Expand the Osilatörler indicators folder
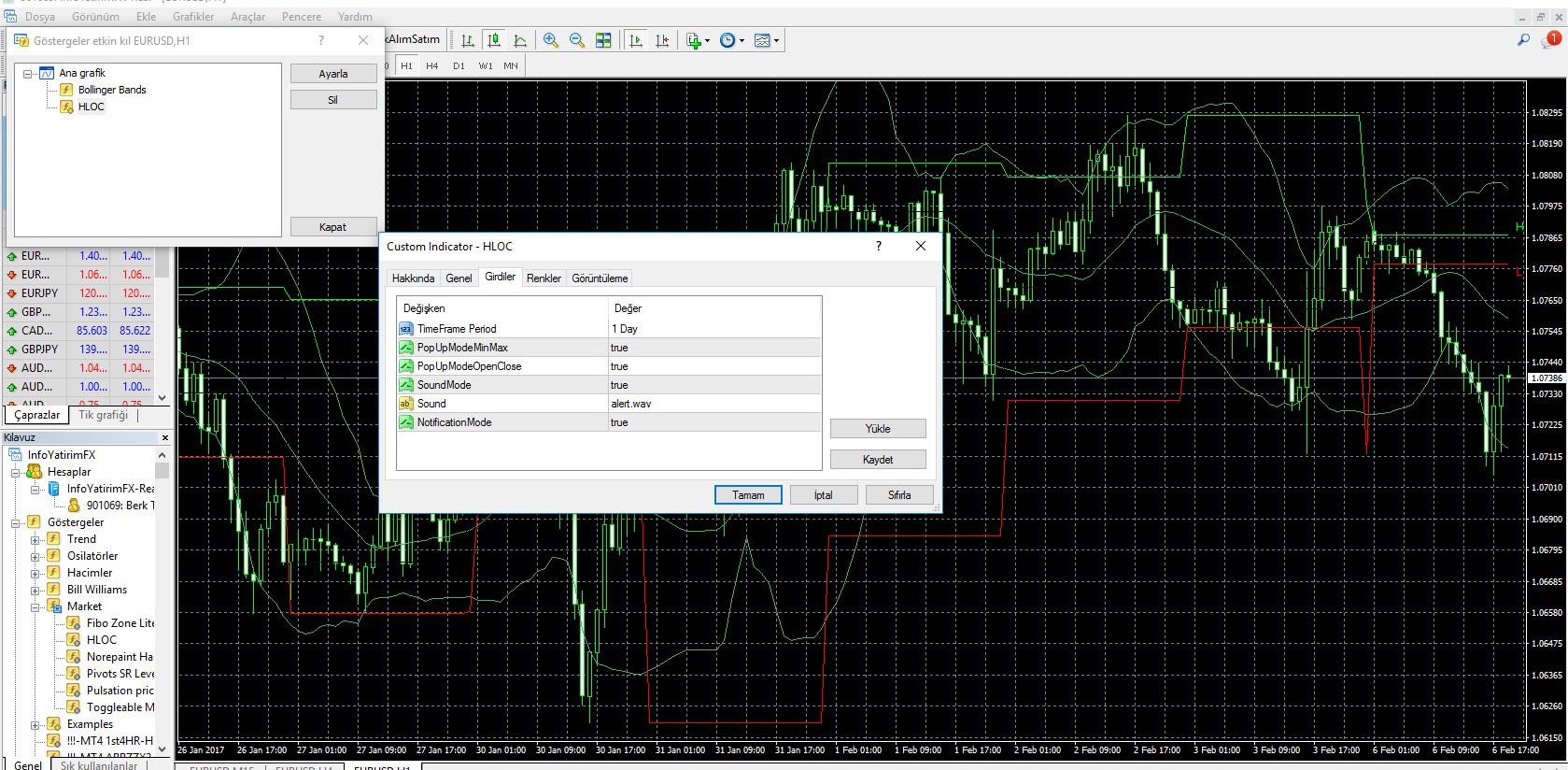 35,556
